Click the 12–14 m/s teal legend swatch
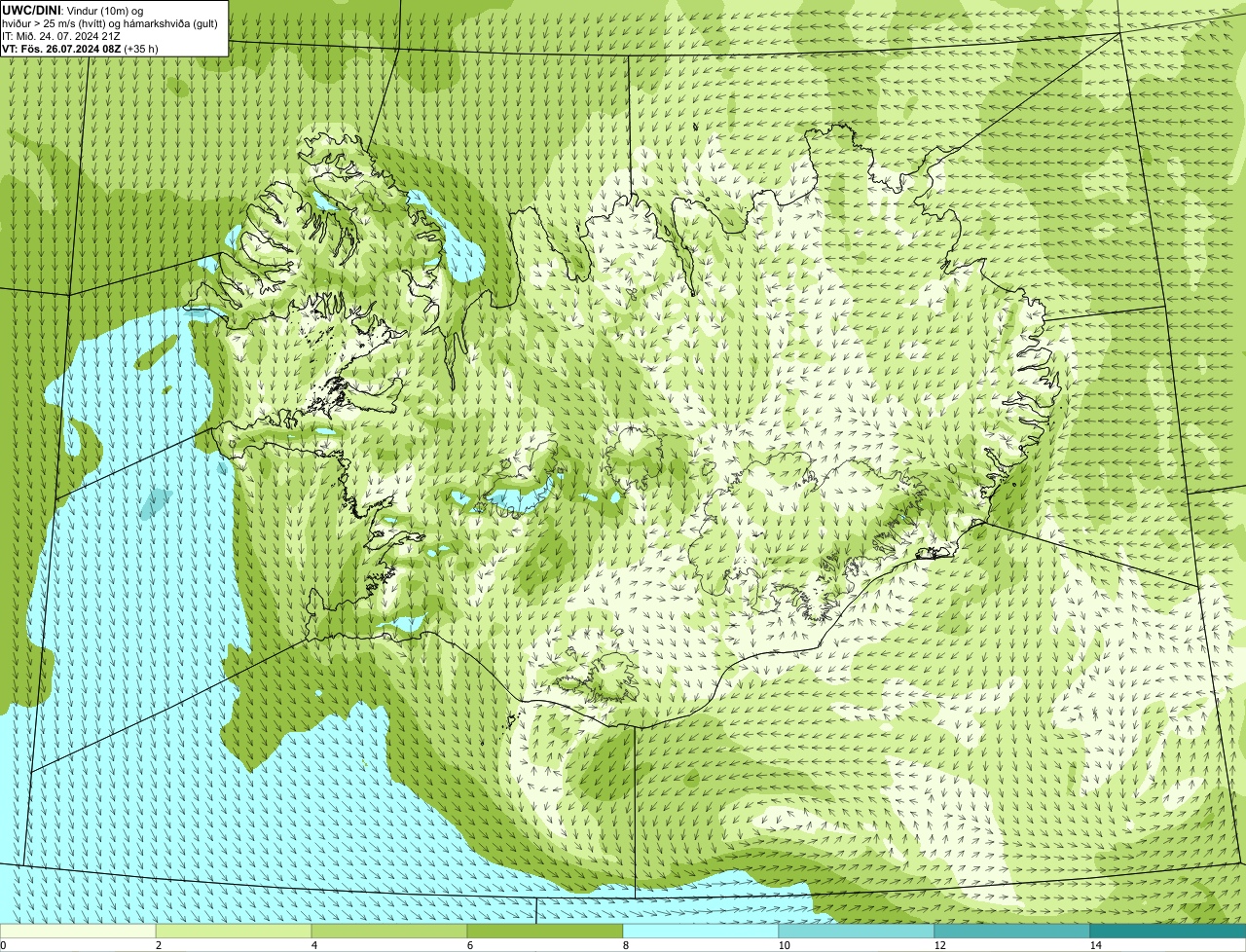The height and width of the screenshot is (952, 1246). [1012, 931]
